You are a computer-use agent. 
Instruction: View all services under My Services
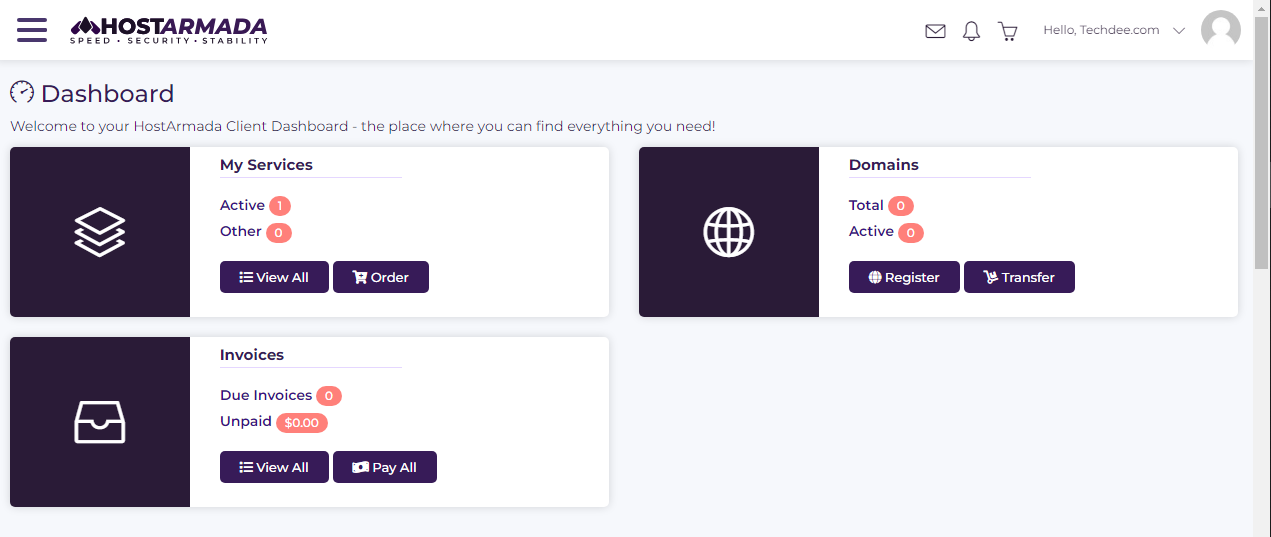point(274,277)
